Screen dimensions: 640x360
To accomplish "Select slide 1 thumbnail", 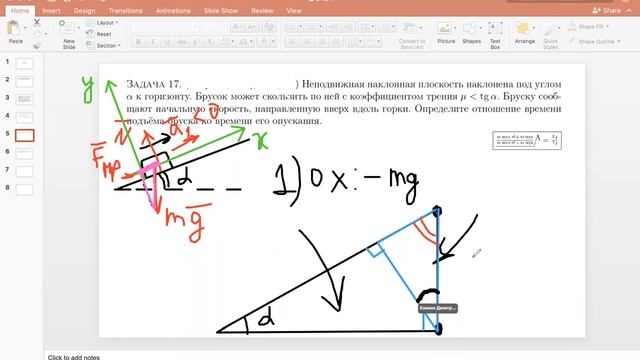I will (24, 63).
